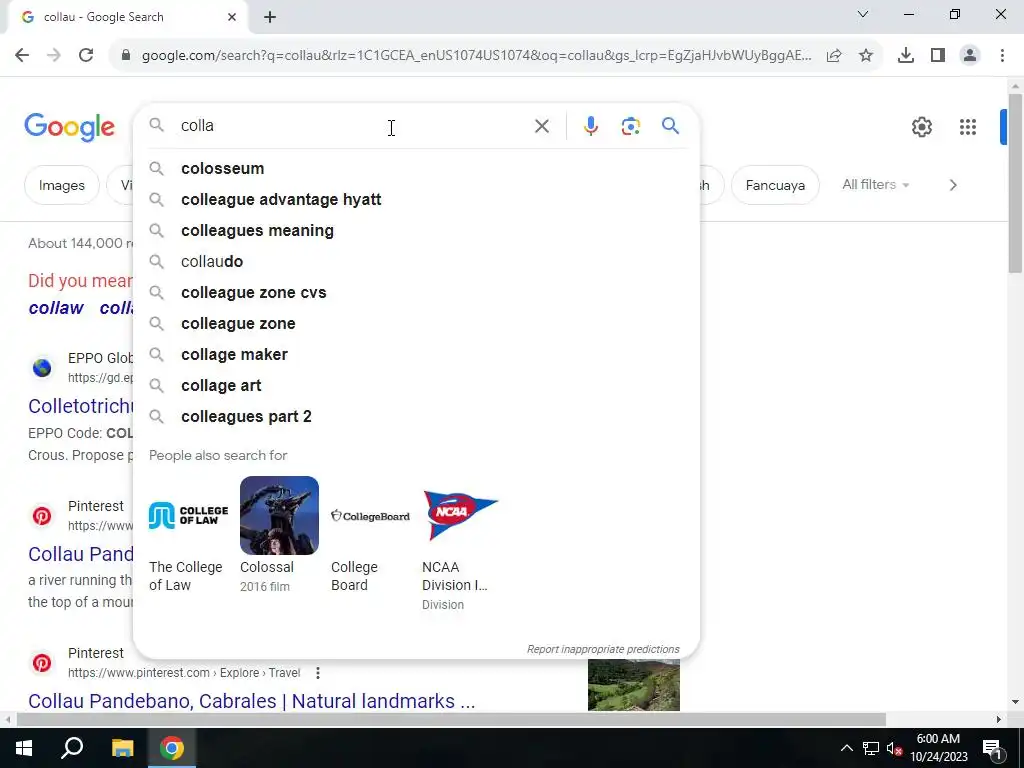1024x768 pixels.
Task: Open the three-dot menu for Pinterest result
Action: coord(317,673)
